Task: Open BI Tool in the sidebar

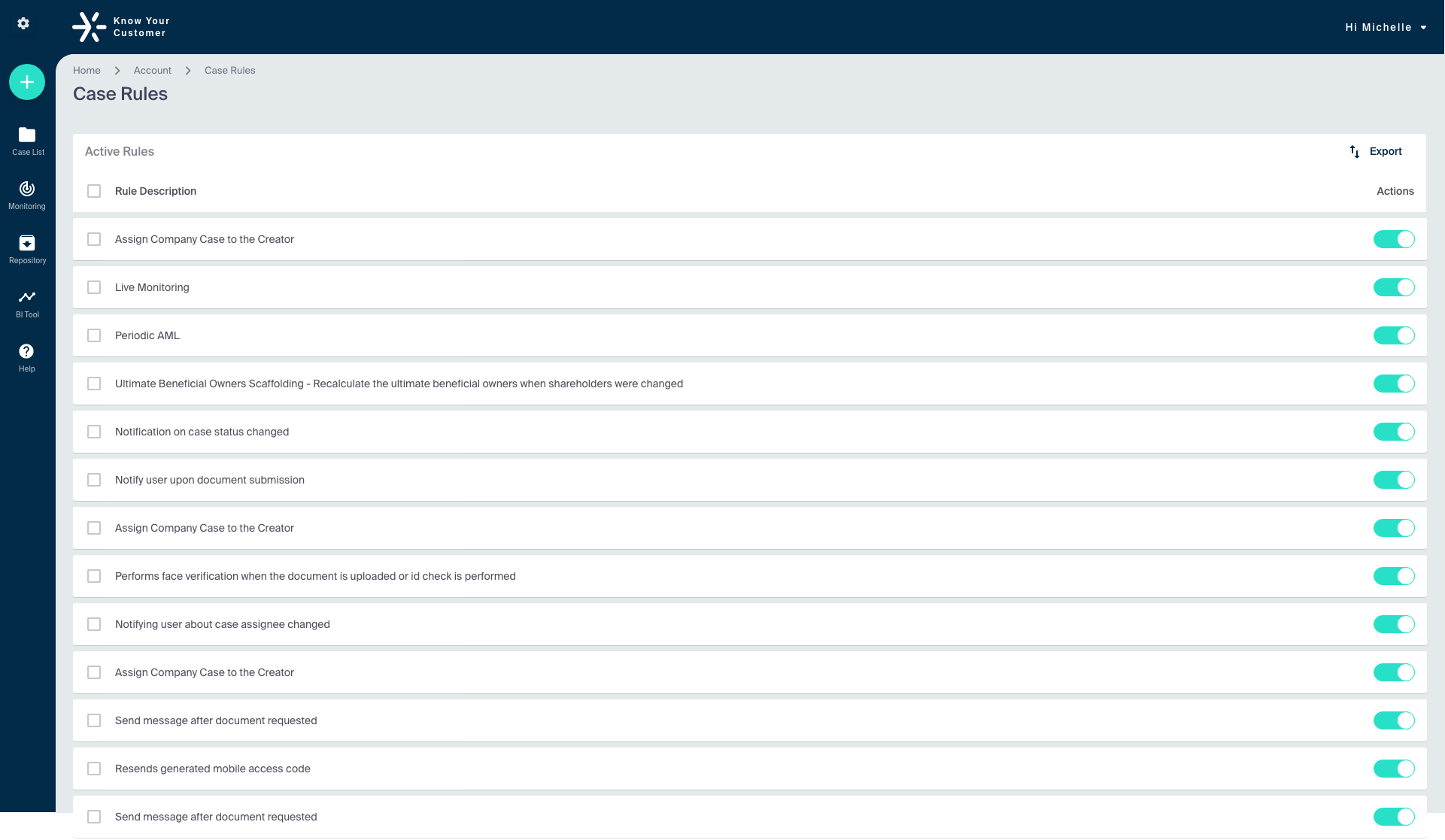Action: point(27,304)
